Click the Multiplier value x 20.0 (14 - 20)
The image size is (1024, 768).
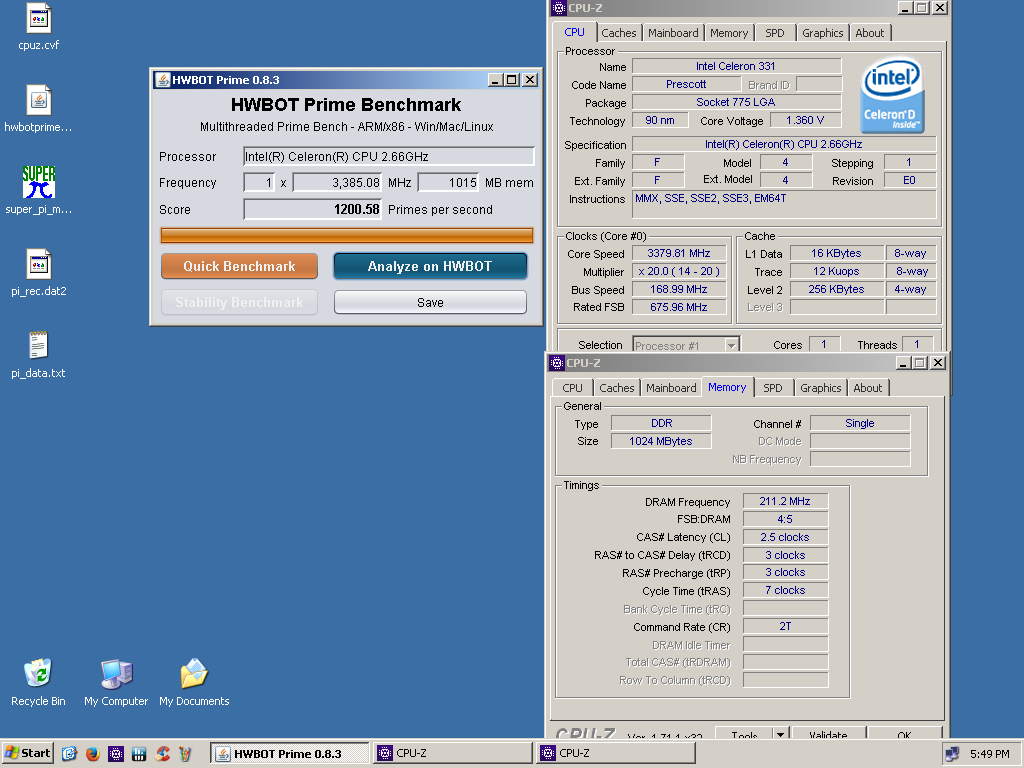[679, 271]
